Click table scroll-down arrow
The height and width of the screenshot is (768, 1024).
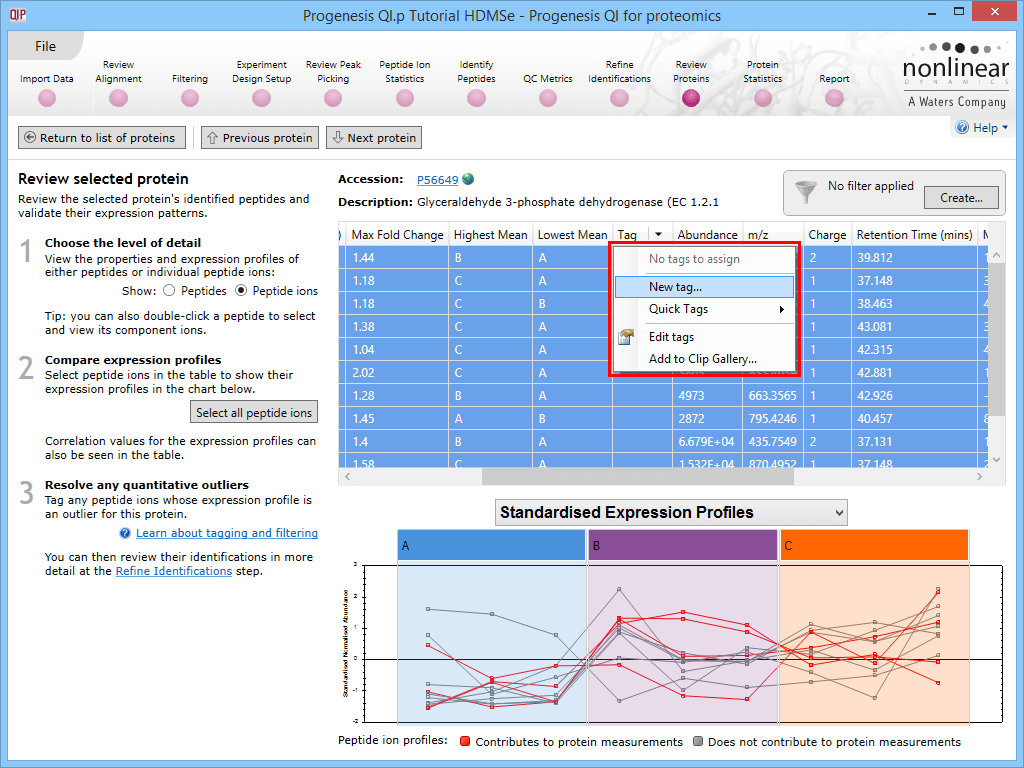(x=997, y=460)
